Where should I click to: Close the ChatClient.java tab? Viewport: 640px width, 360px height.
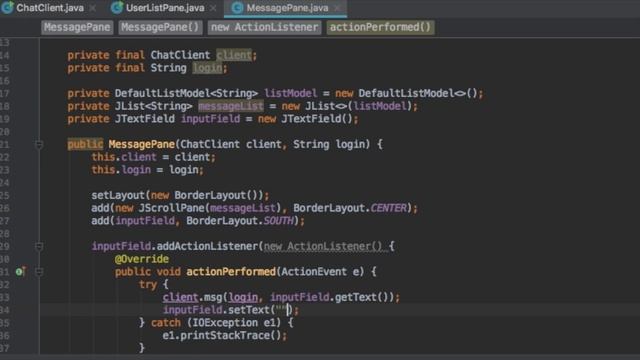click(93, 8)
